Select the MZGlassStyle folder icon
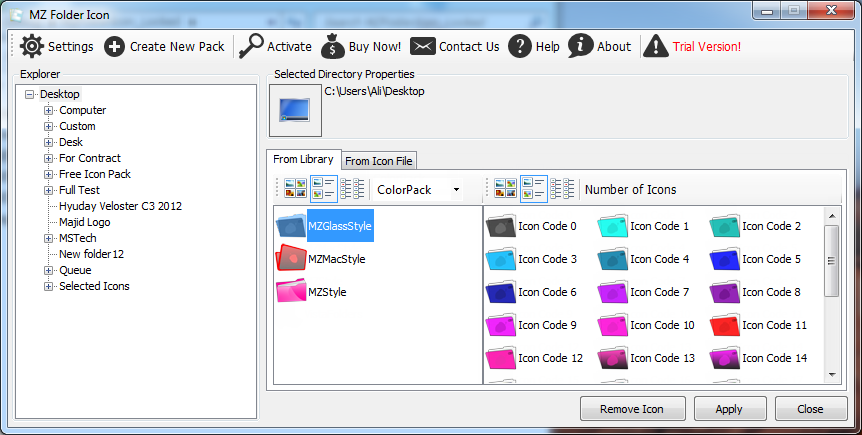This screenshot has height=435, width=862. 290,225
